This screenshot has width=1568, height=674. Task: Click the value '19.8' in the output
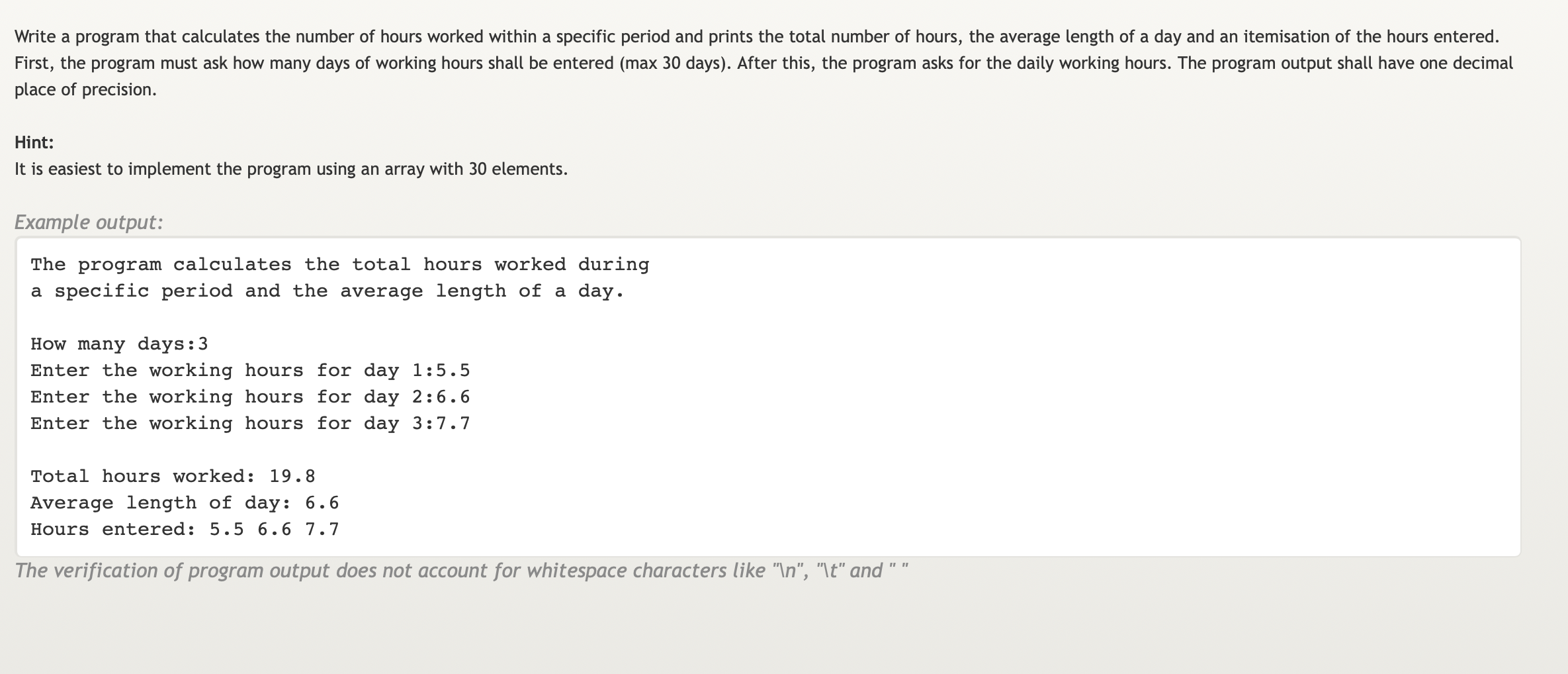(292, 477)
